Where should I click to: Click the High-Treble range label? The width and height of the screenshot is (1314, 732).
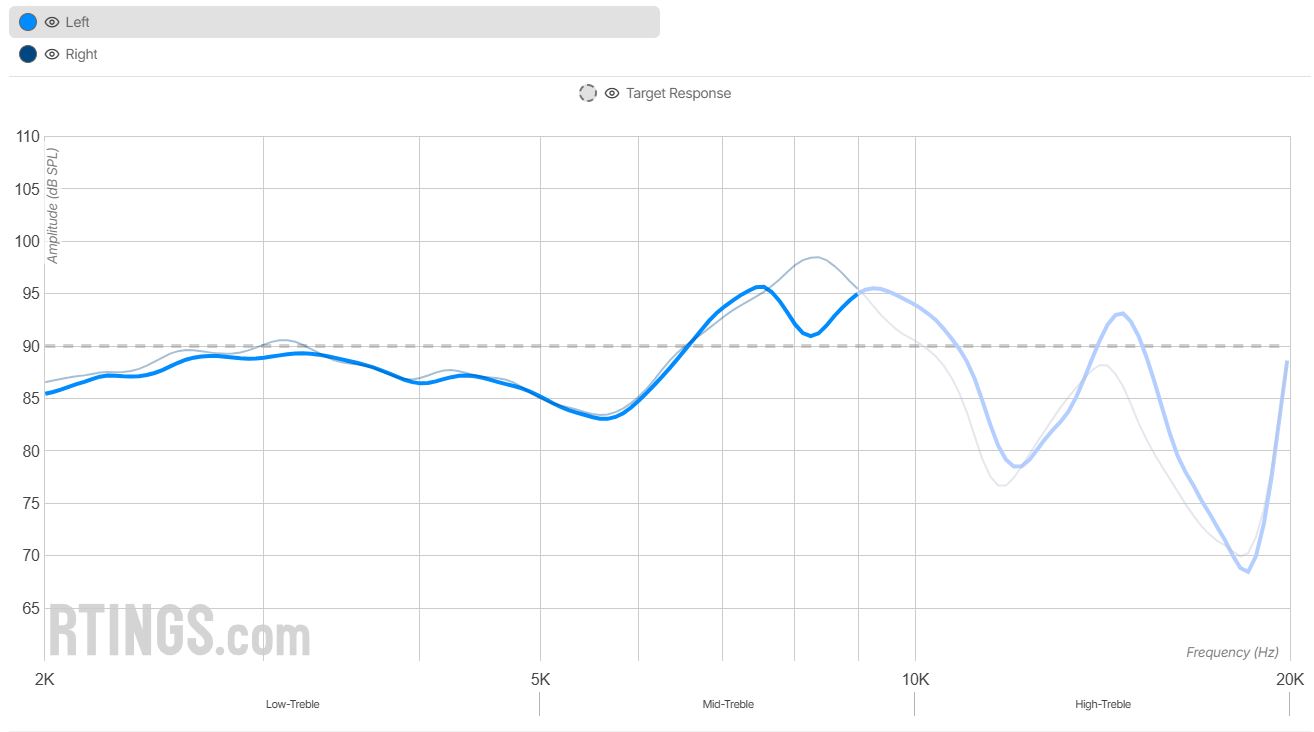click(1102, 704)
